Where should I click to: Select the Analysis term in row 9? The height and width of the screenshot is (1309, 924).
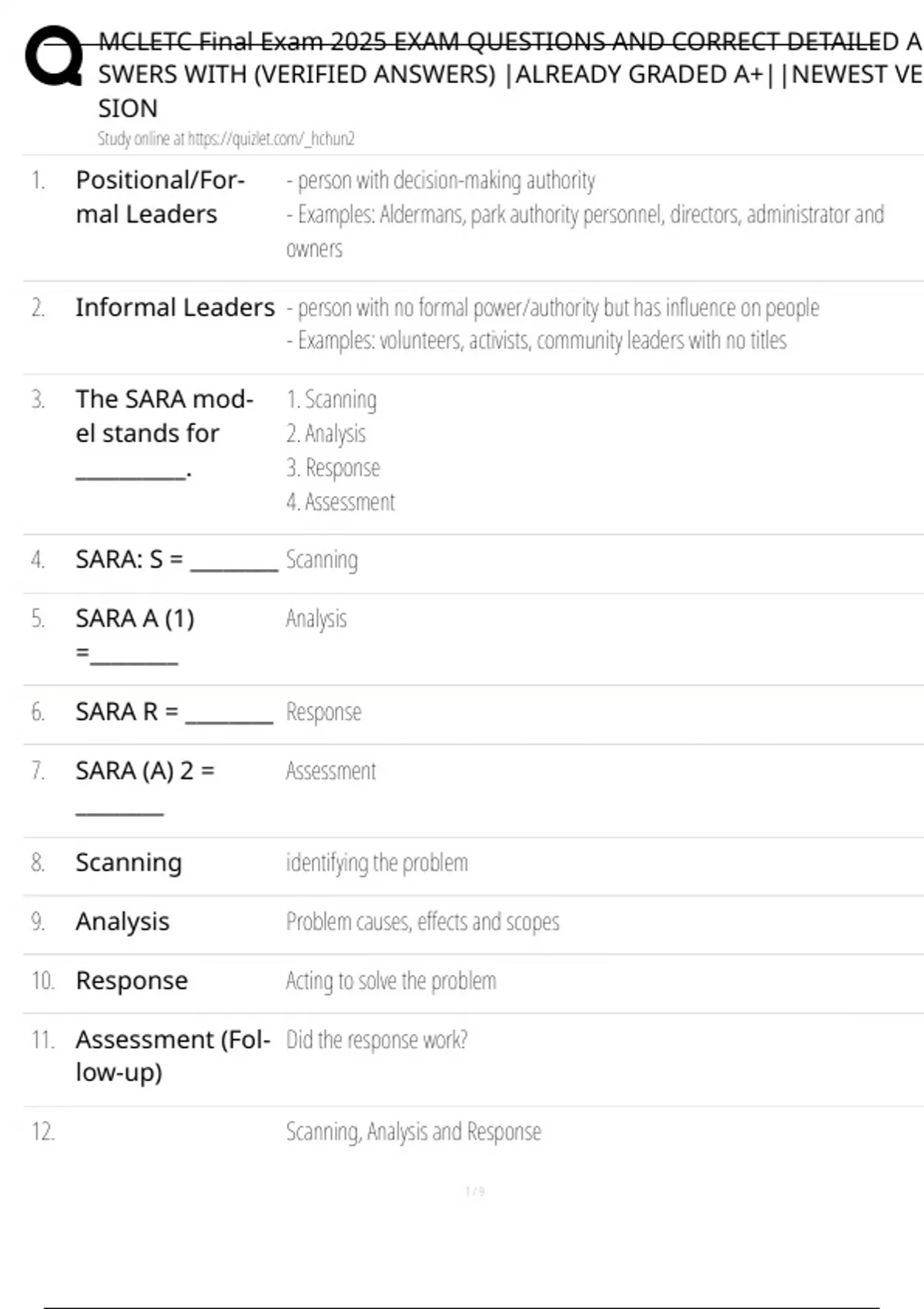(122, 922)
